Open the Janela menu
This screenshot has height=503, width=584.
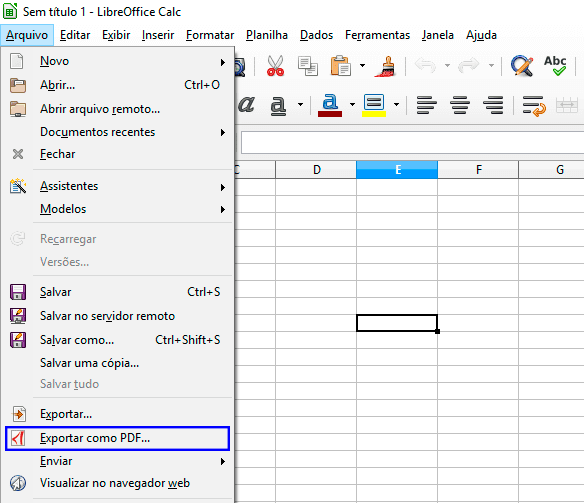[438, 35]
